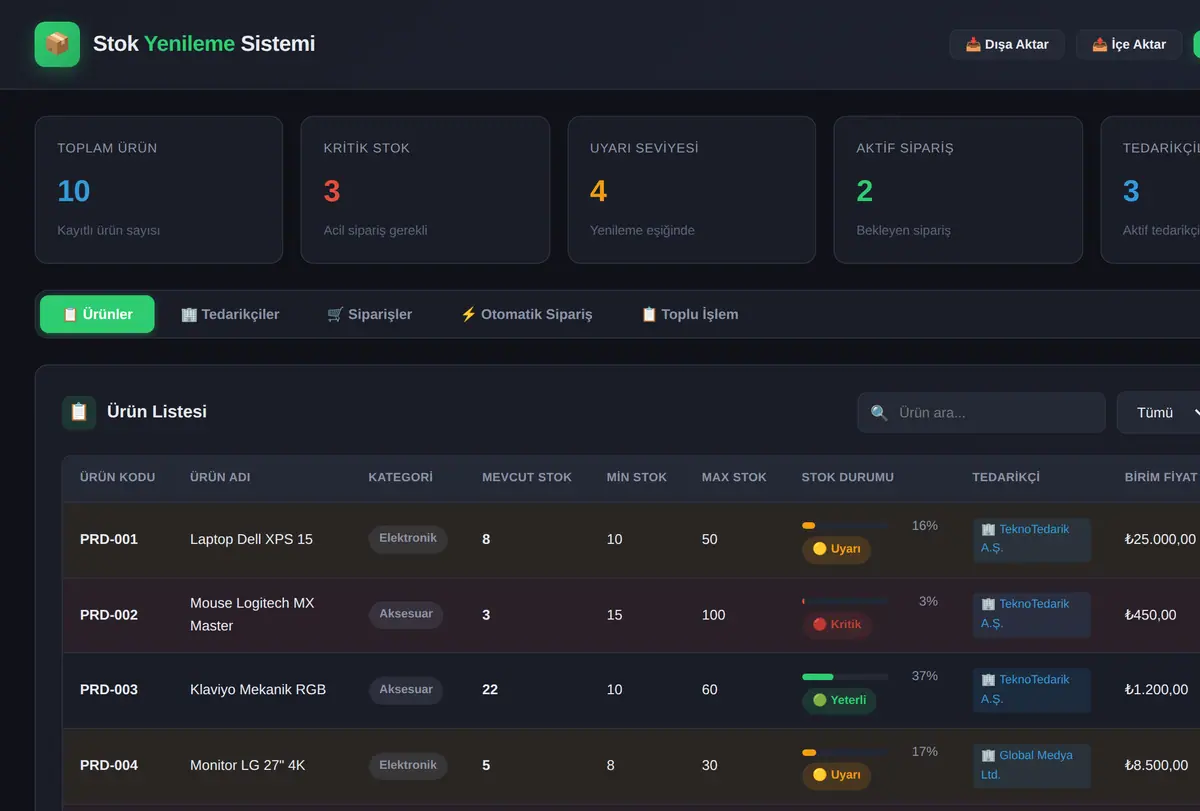This screenshot has width=1200, height=811.
Task: Click the İçe Aktar button
Action: point(1129,44)
